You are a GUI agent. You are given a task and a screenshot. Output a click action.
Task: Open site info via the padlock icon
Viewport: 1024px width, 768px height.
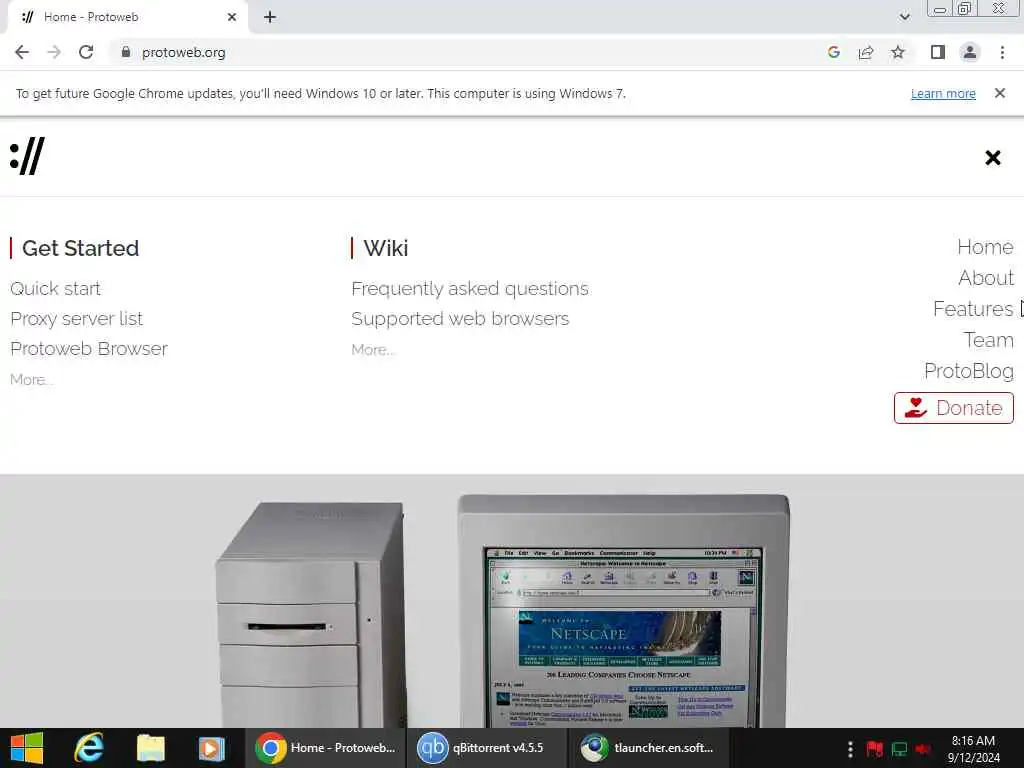(x=126, y=52)
